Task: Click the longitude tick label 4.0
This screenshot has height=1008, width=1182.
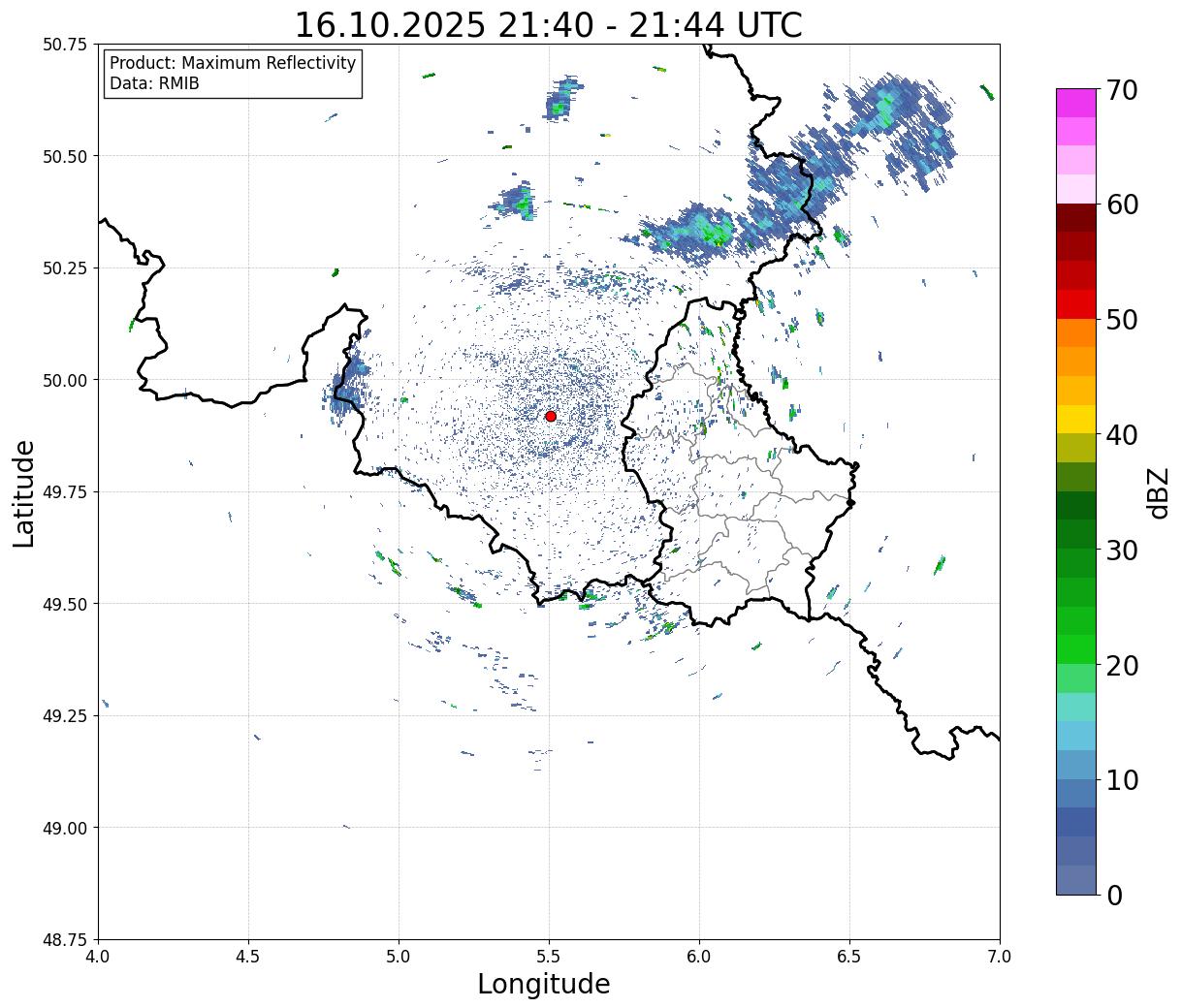Action: coord(98,957)
